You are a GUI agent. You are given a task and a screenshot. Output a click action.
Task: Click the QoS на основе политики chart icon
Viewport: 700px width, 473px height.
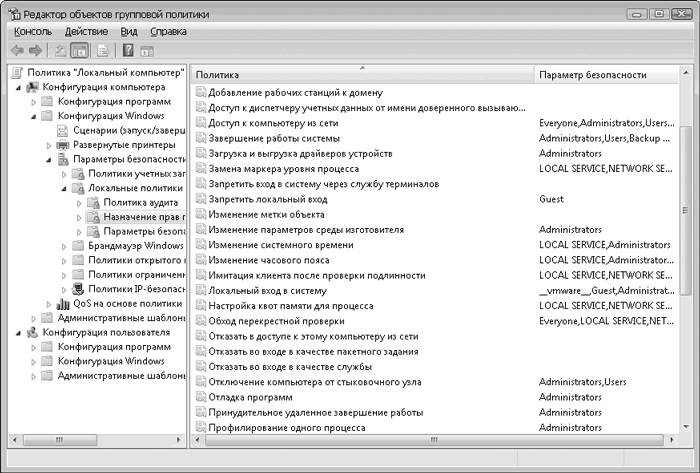[x=63, y=303]
